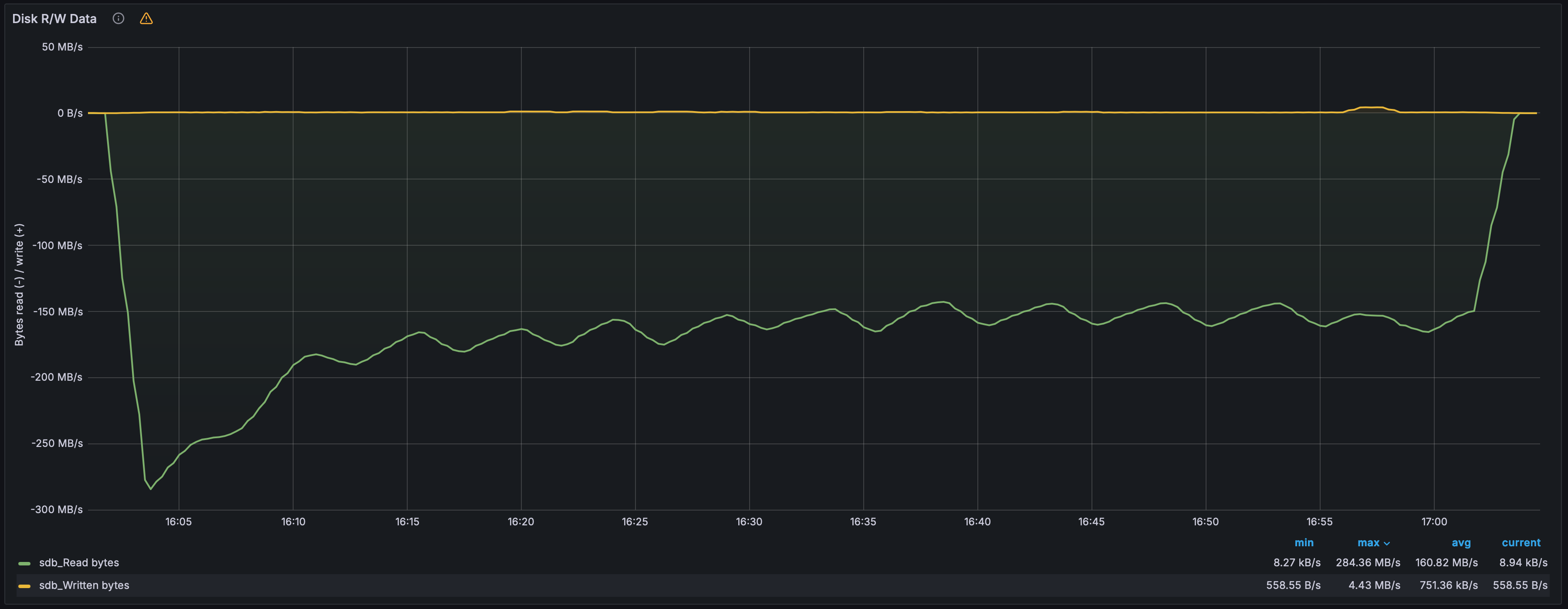Image resolution: width=1568 pixels, height=609 pixels.
Task: Click the 17:00 time axis label
Action: tap(1434, 522)
